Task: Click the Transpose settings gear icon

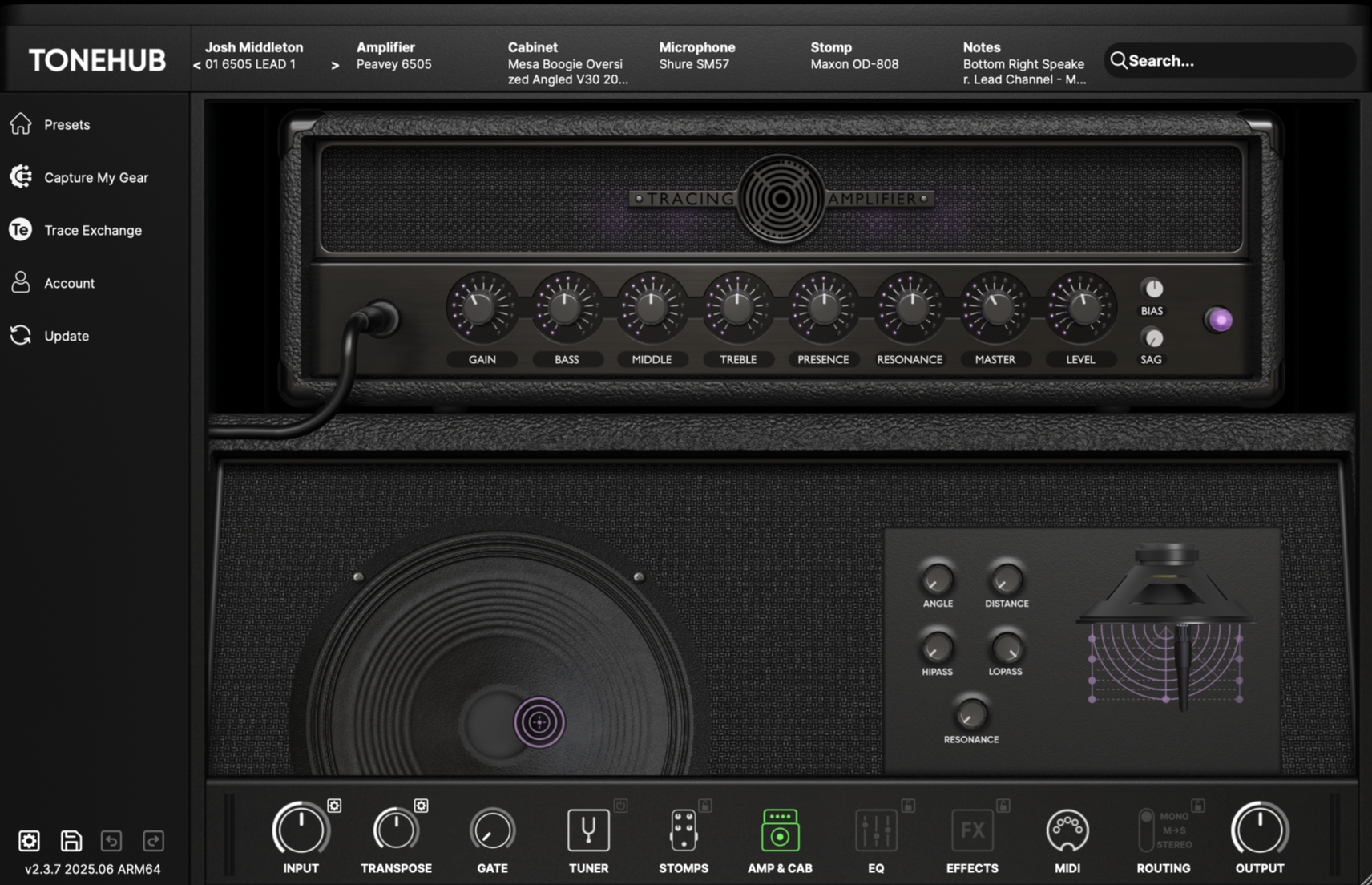Action: click(421, 806)
